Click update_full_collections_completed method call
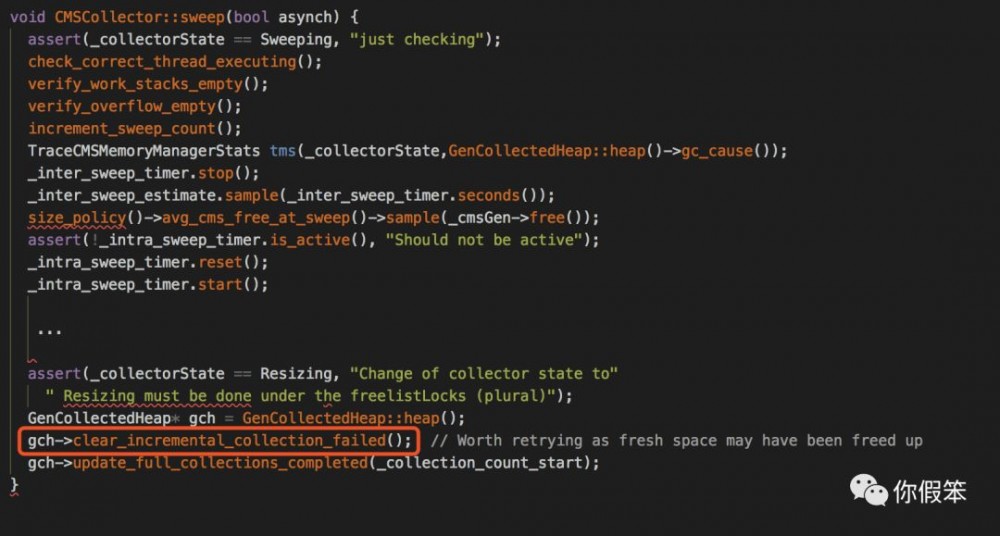Viewport: 1000px width, 536px height. click(221, 463)
